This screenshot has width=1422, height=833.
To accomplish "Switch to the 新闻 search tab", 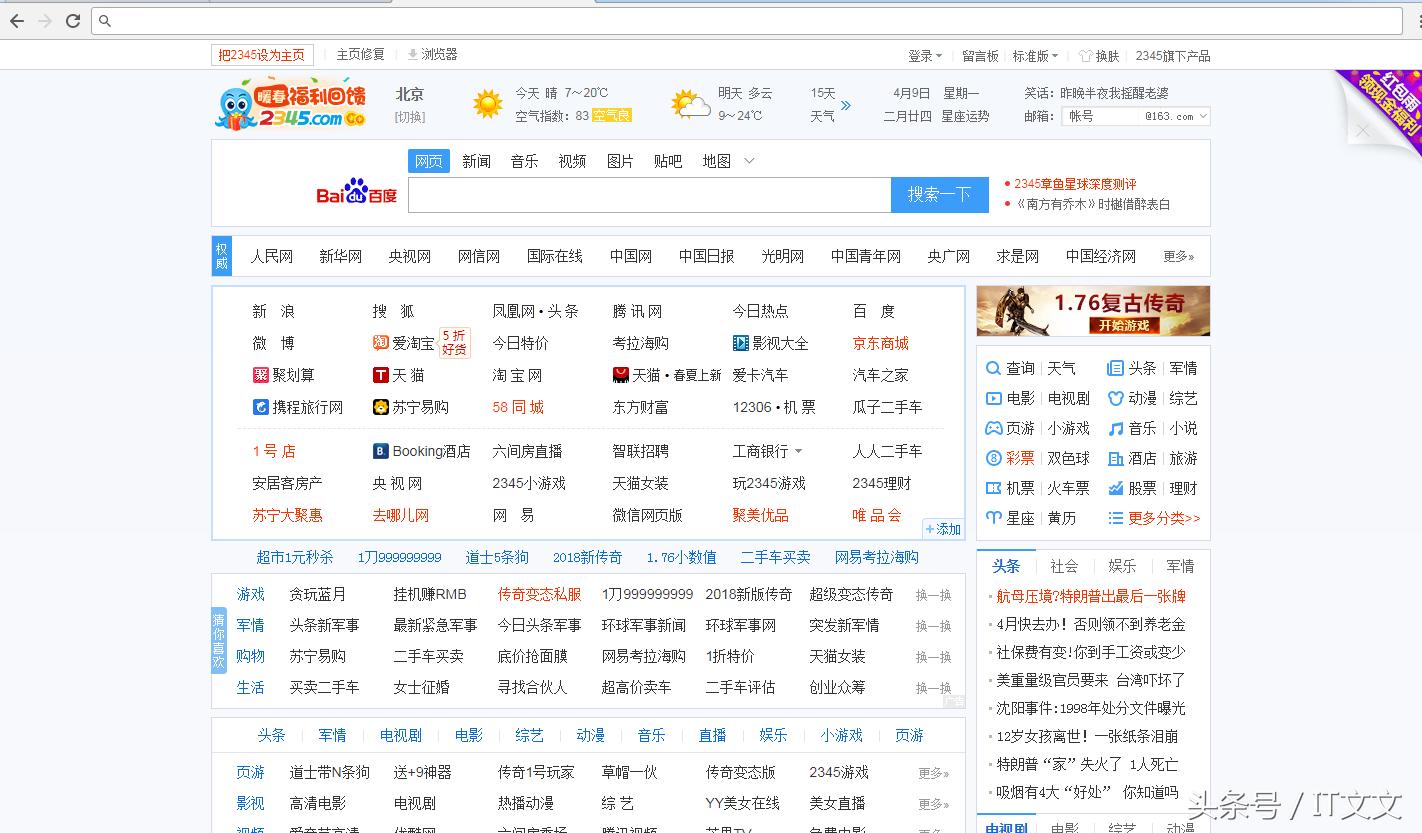I will [x=477, y=160].
